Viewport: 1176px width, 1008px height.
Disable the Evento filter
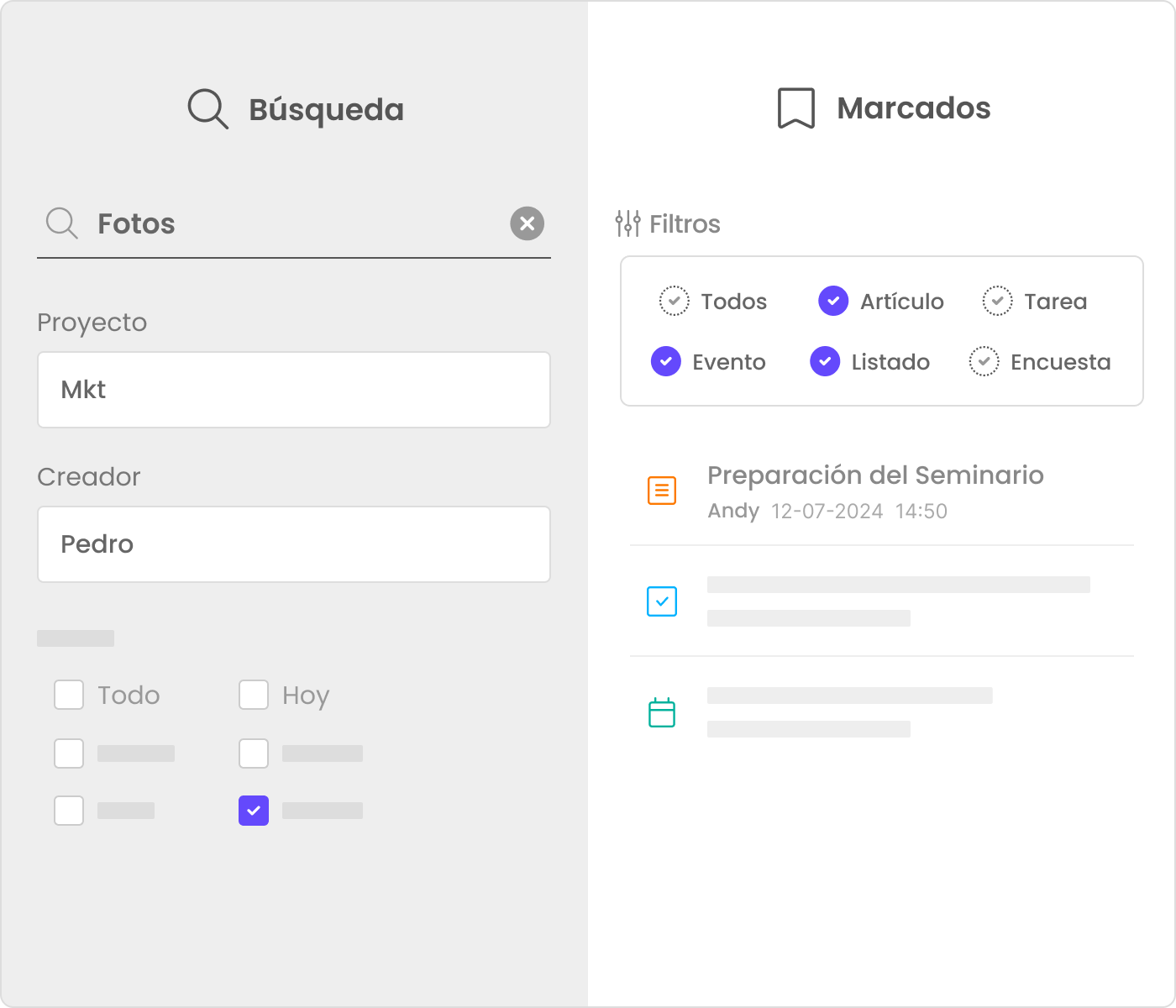[666, 362]
